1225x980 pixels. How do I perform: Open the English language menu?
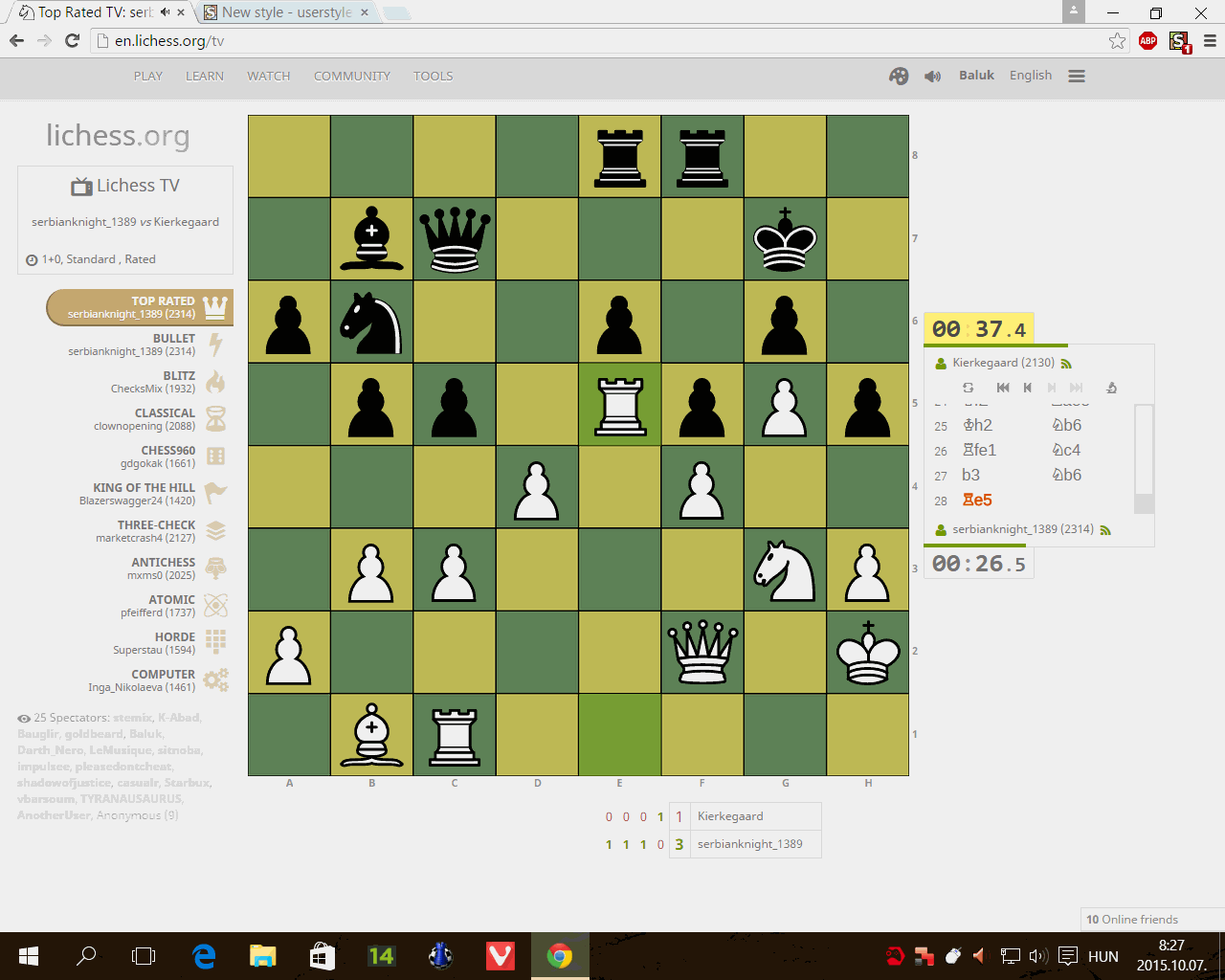(1031, 75)
